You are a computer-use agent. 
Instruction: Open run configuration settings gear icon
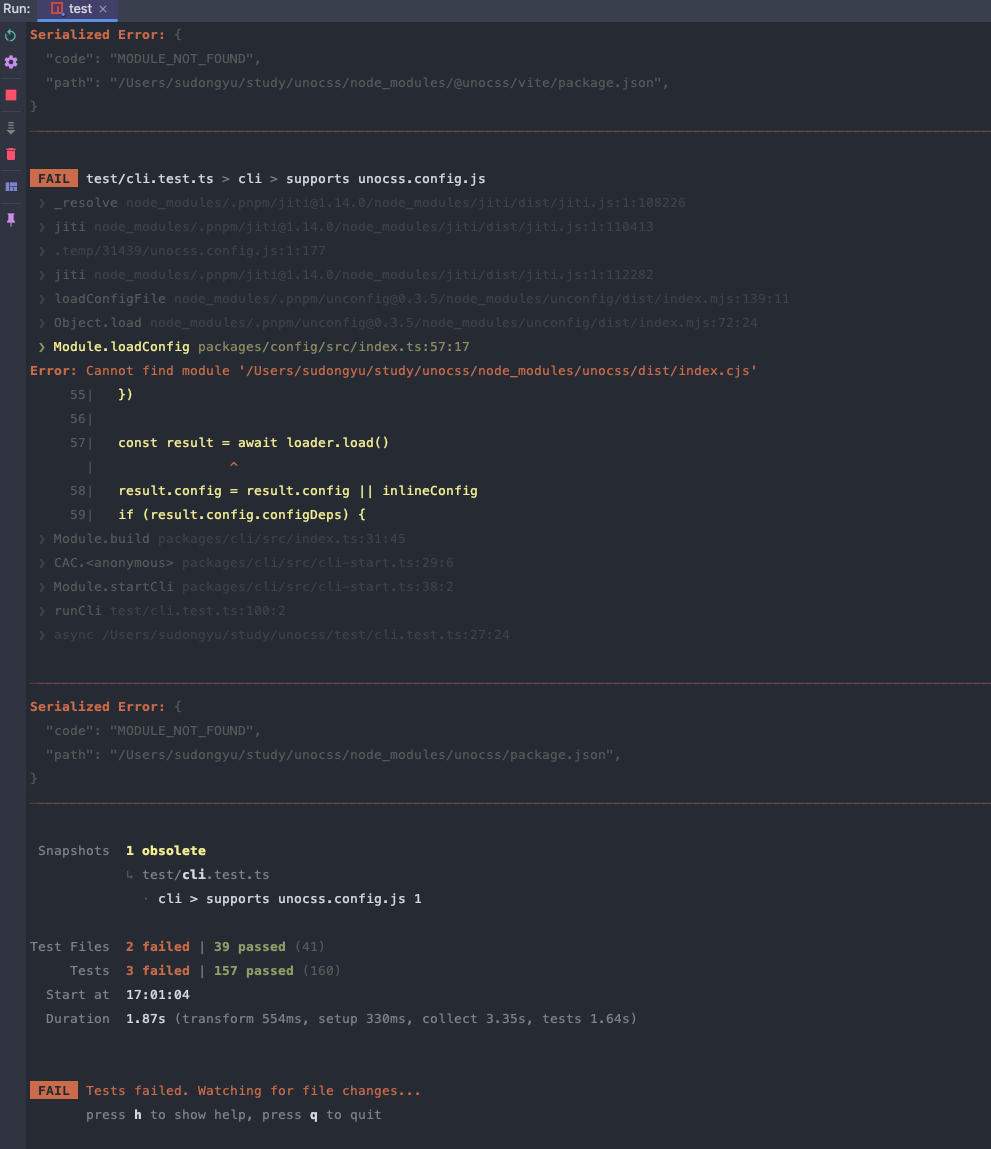(x=11, y=62)
